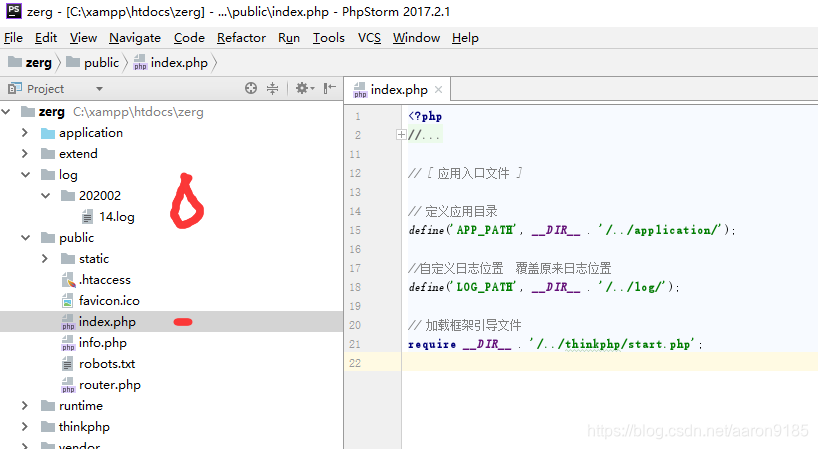Screen dimensions: 818x449
Task: Expand the application folder
Action: tap(25, 132)
